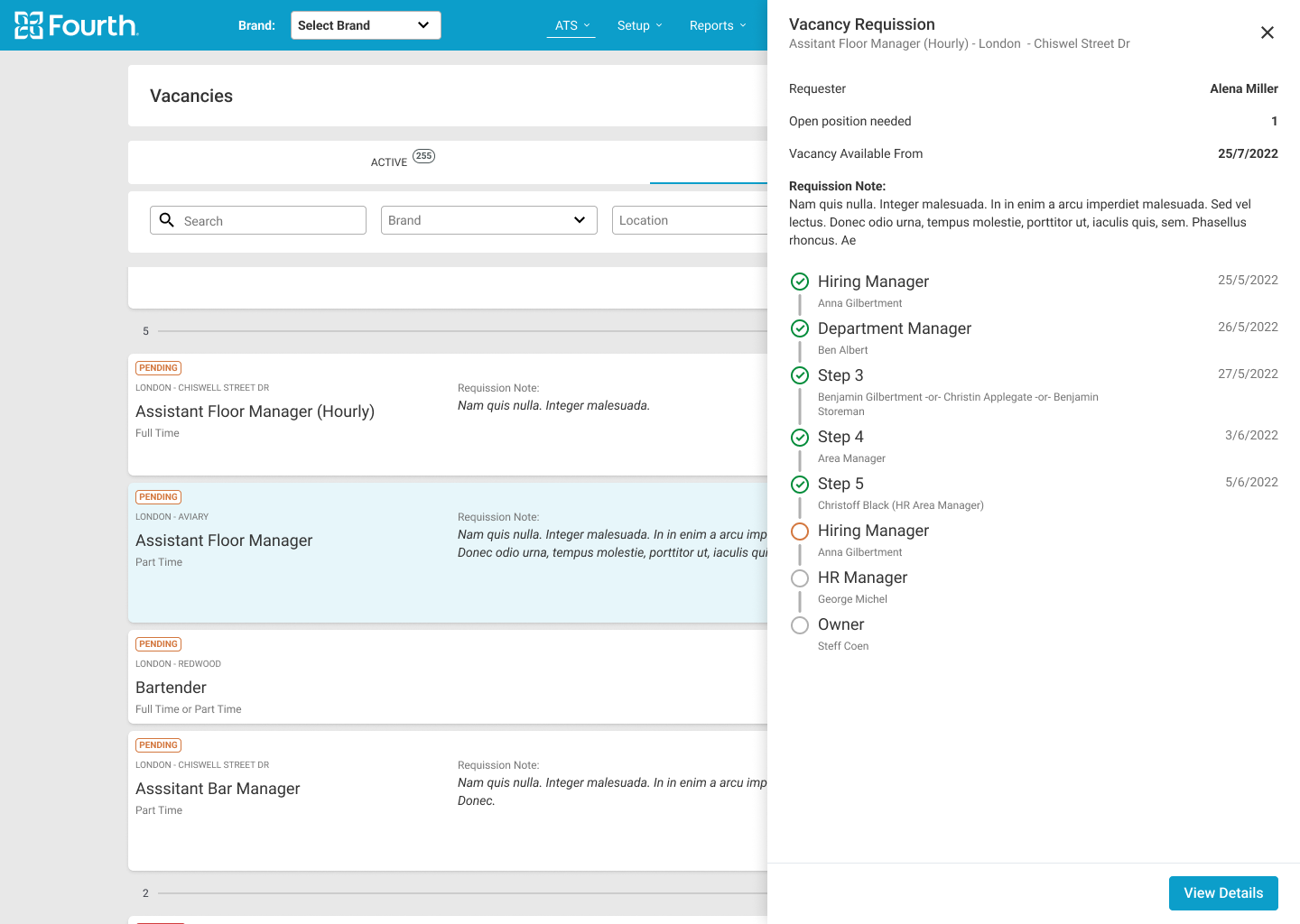Screen dimensions: 1300x924
Task: Click the Hiring Manager completed check icon
Action: pos(800,282)
